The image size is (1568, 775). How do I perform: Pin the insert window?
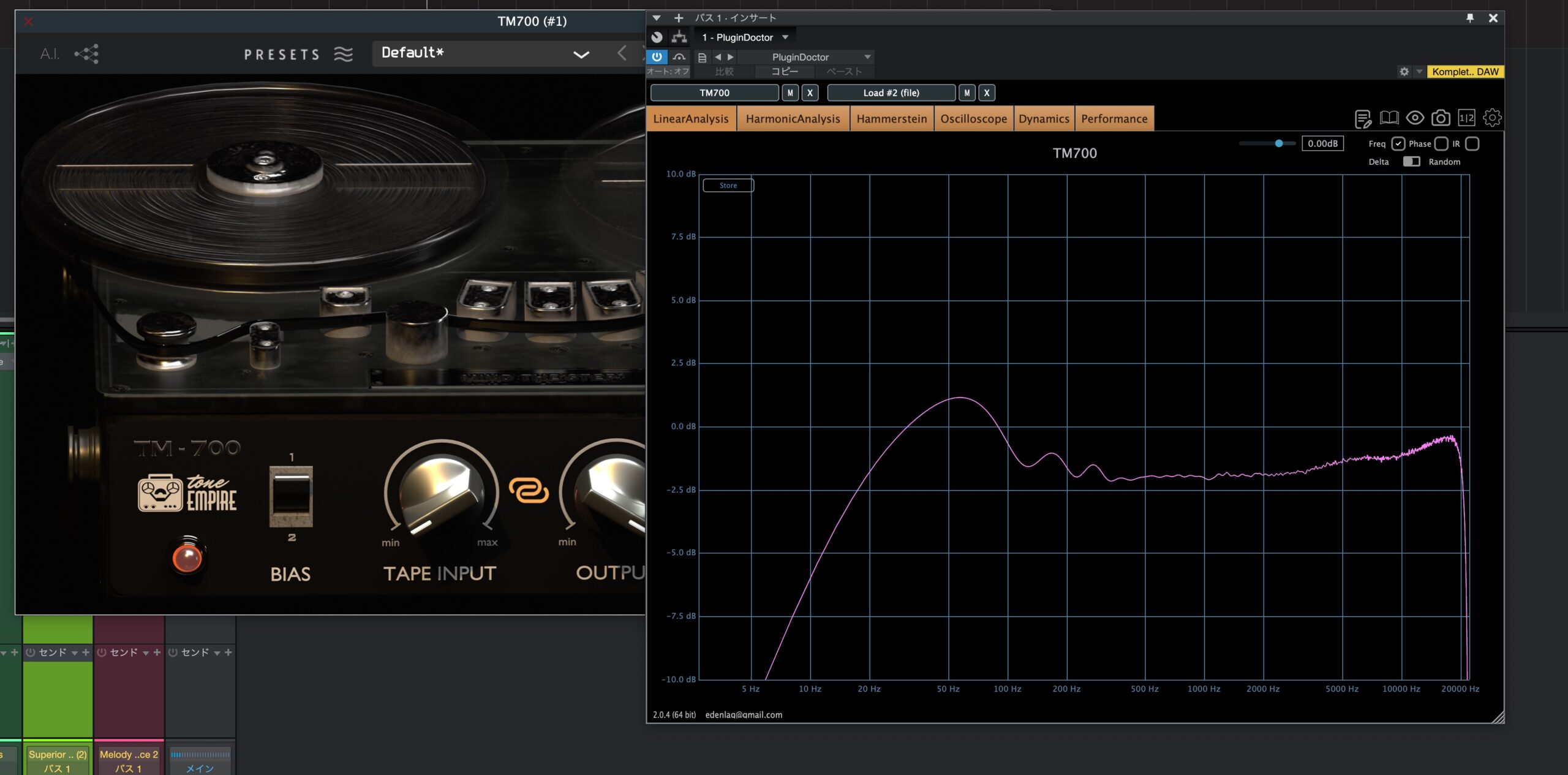click(x=1470, y=18)
